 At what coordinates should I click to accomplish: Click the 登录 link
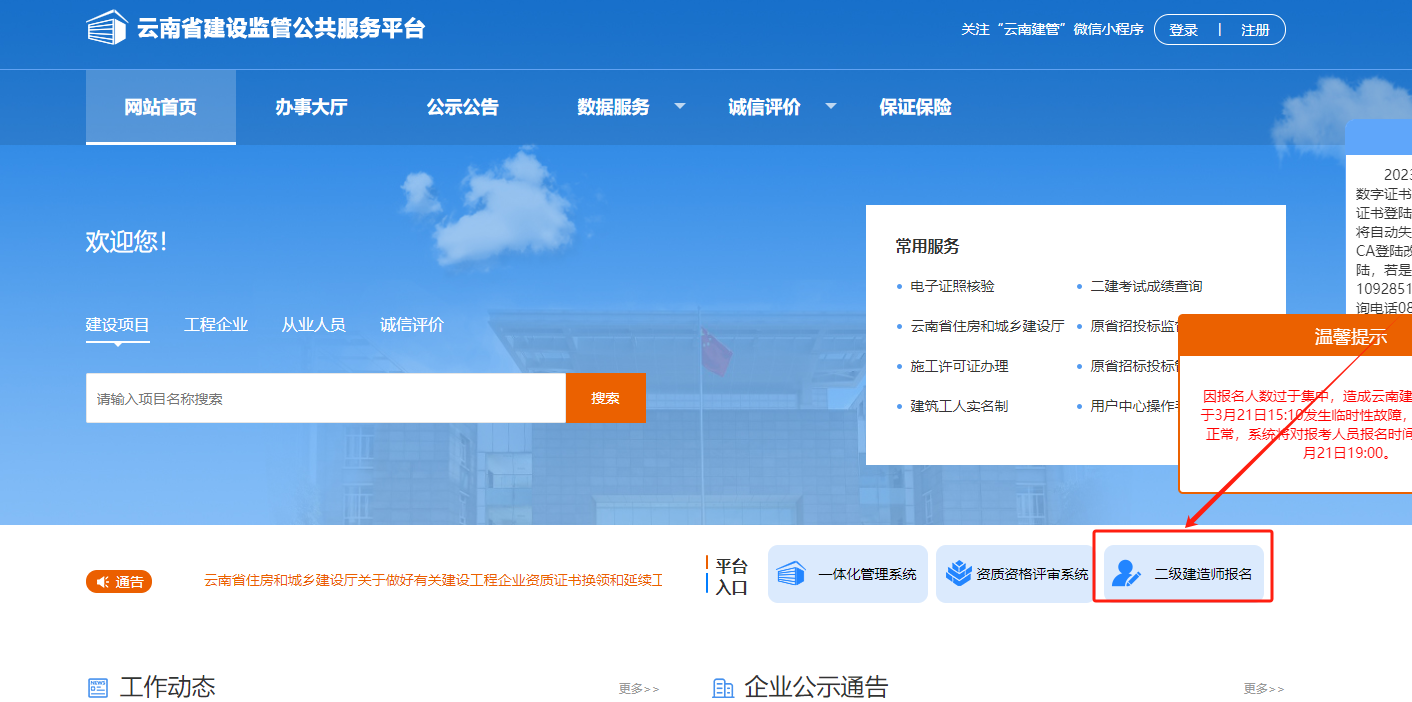[1183, 30]
